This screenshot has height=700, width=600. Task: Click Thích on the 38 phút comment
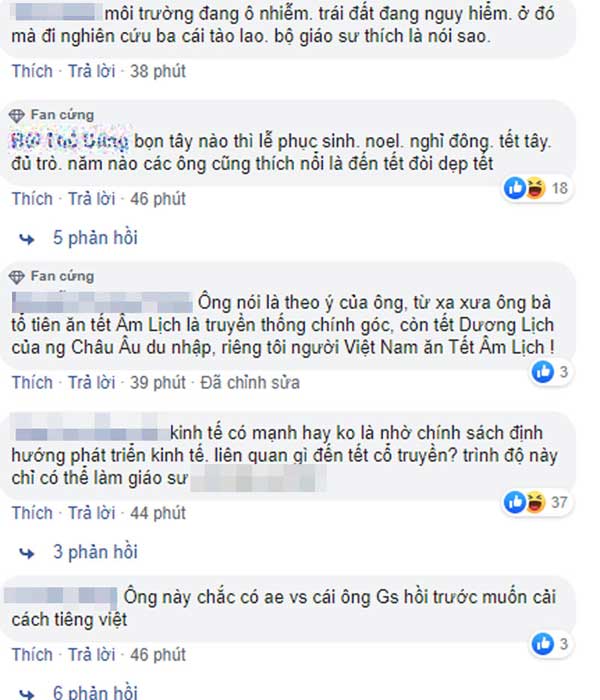coord(32,71)
